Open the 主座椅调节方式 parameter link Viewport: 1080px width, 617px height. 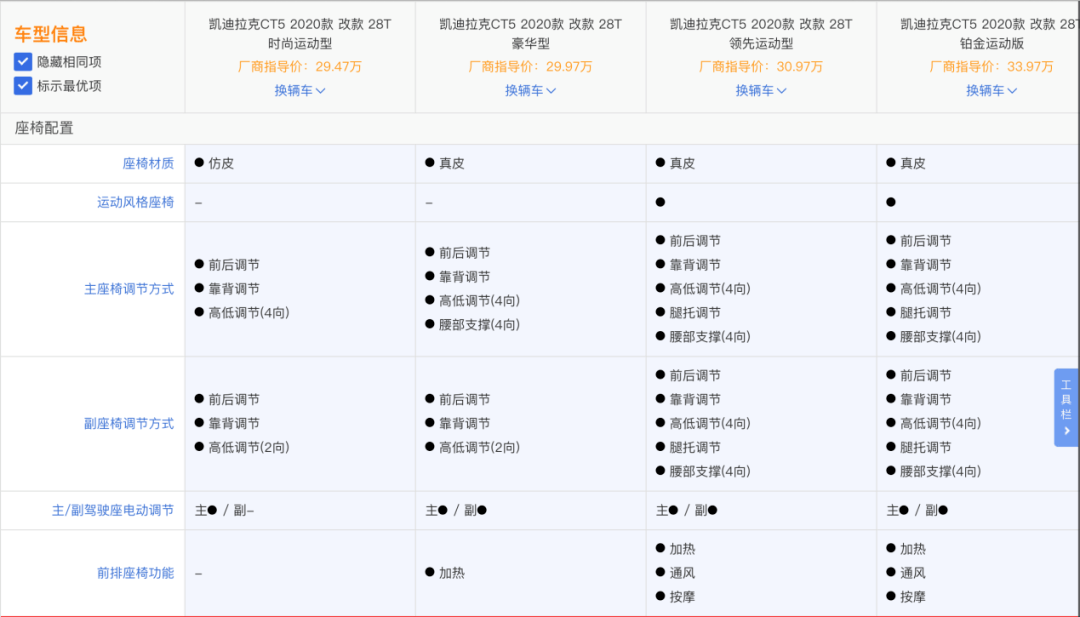pos(129,289)
